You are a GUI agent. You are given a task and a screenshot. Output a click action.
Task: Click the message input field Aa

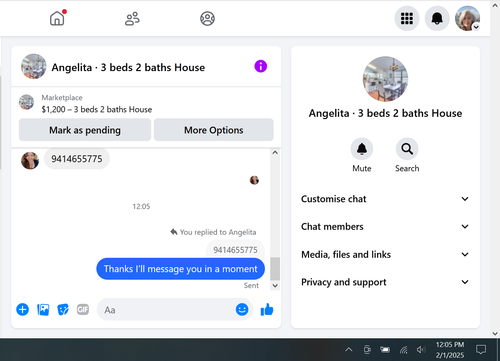click(175, 309)
